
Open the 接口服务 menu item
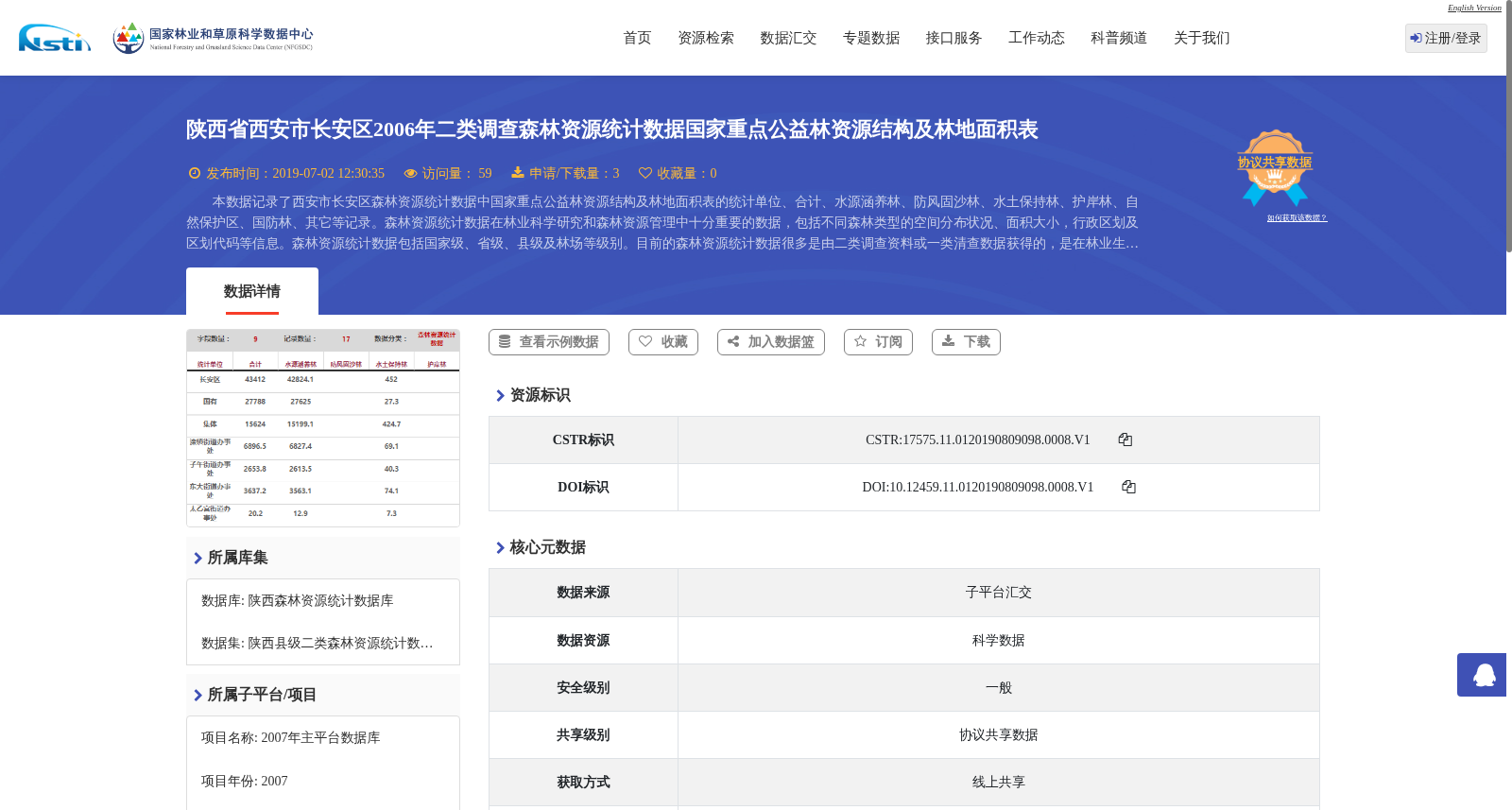pos(954,38)
